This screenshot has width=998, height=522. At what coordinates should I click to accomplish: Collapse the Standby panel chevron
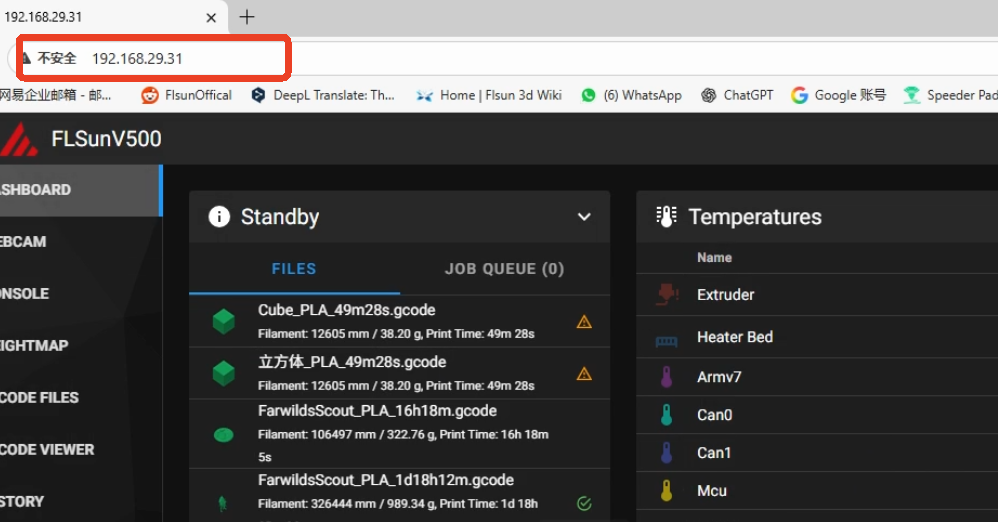click(x=584, y=217)
